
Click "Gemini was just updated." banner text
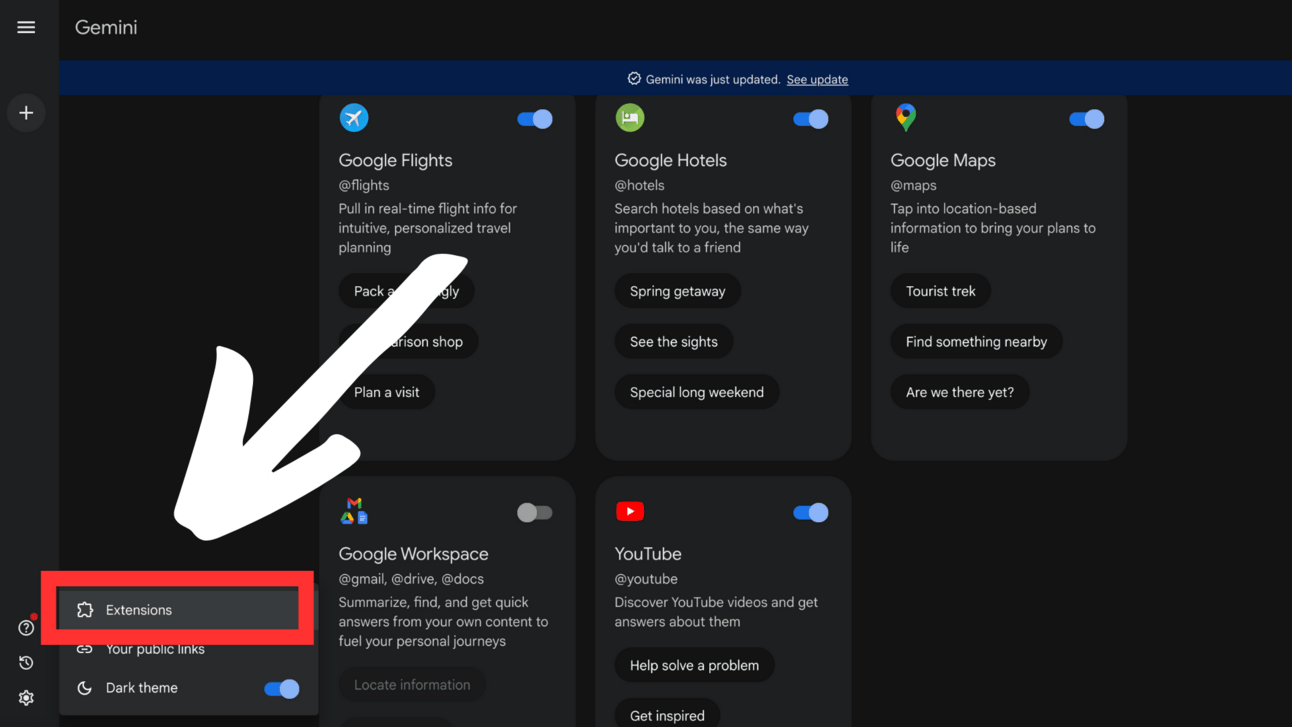pyautogui.click(x=713, y=79)
